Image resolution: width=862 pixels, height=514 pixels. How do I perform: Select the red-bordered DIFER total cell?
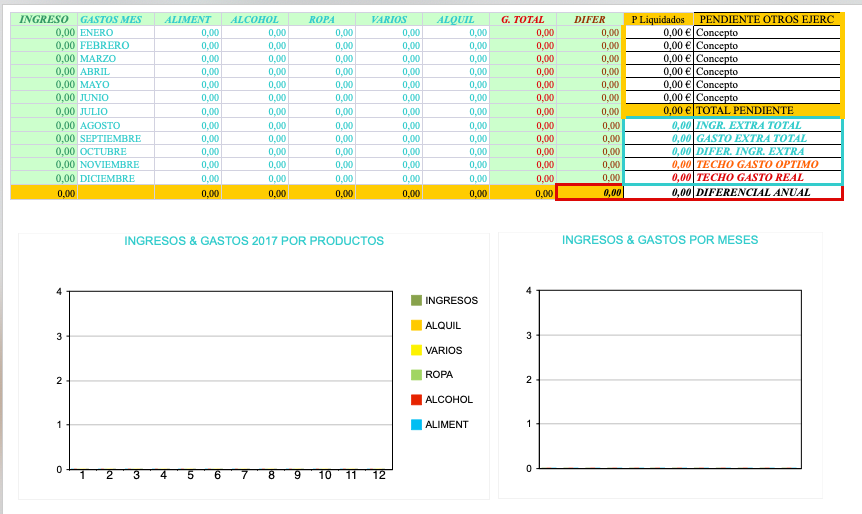[590, 192]
